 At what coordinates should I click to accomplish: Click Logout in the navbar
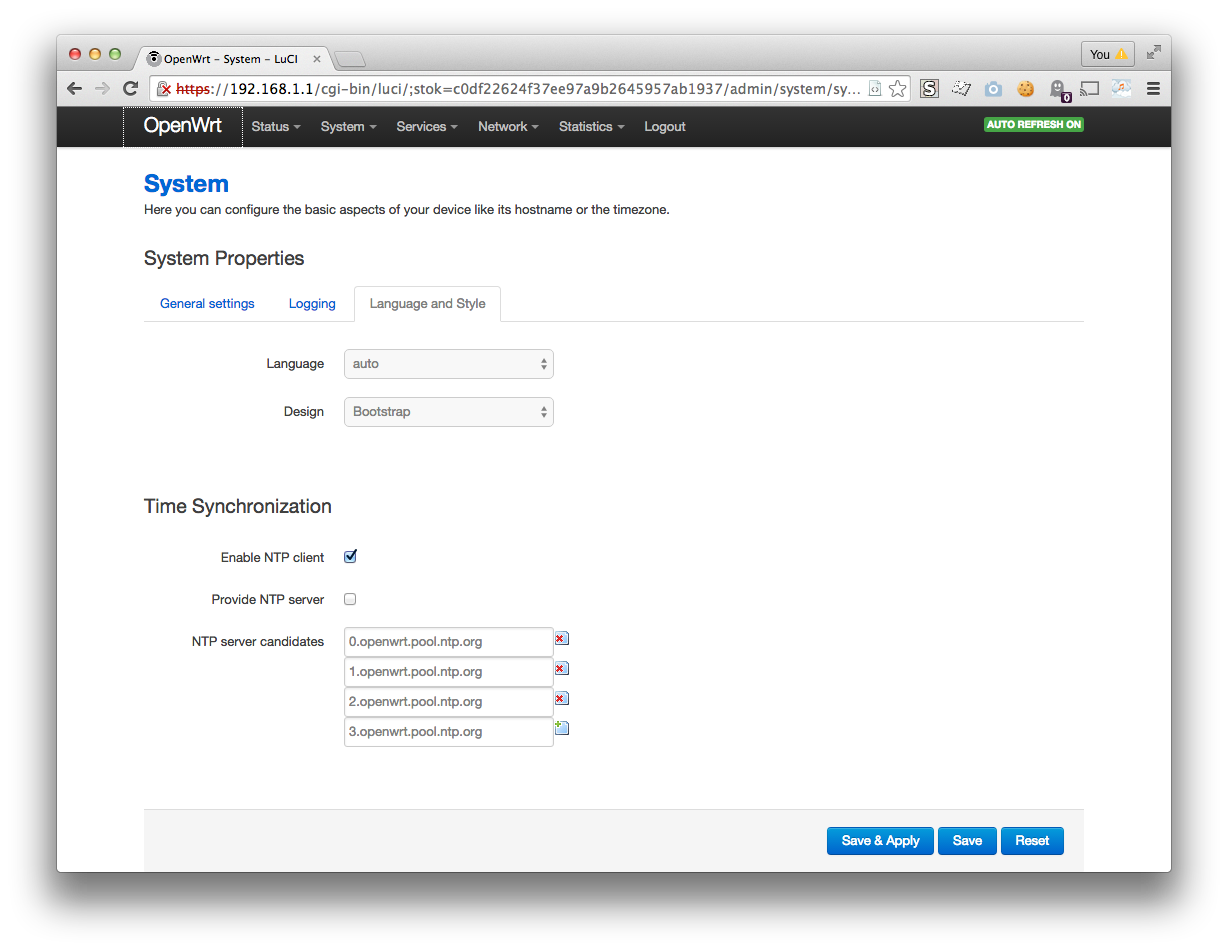tap(665, 127)
